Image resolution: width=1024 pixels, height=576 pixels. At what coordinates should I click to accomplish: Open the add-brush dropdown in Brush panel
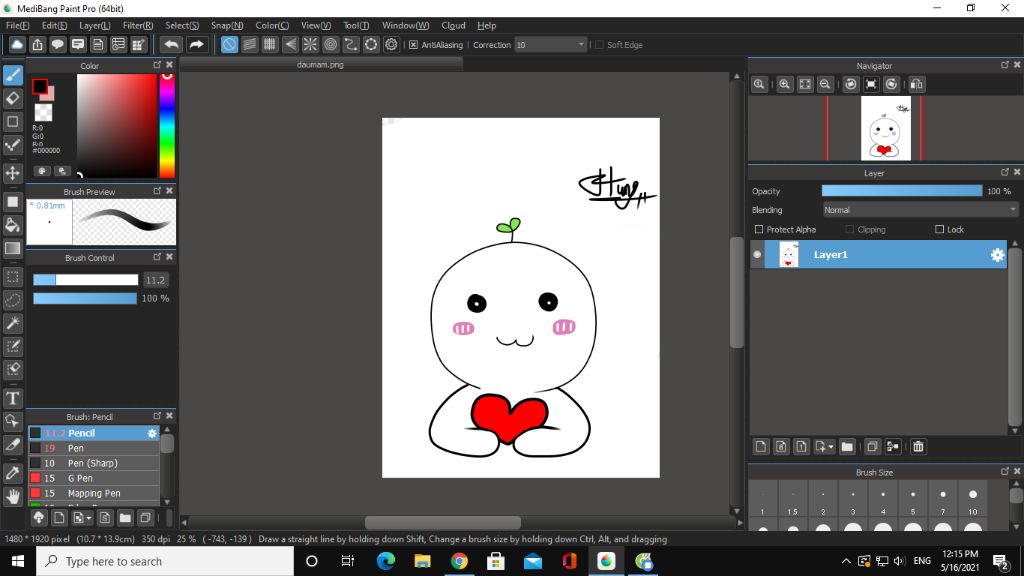coord(89,518)
